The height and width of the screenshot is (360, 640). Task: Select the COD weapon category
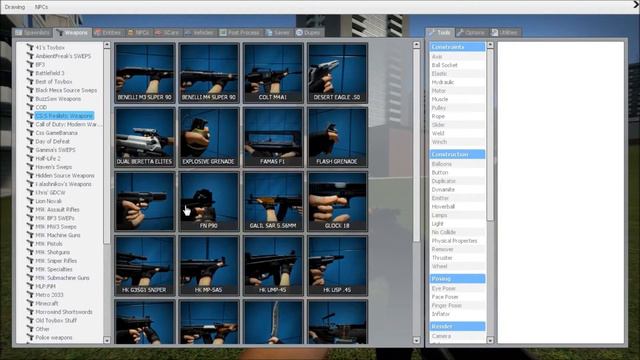pyautogui.click(x=41, y=107)
